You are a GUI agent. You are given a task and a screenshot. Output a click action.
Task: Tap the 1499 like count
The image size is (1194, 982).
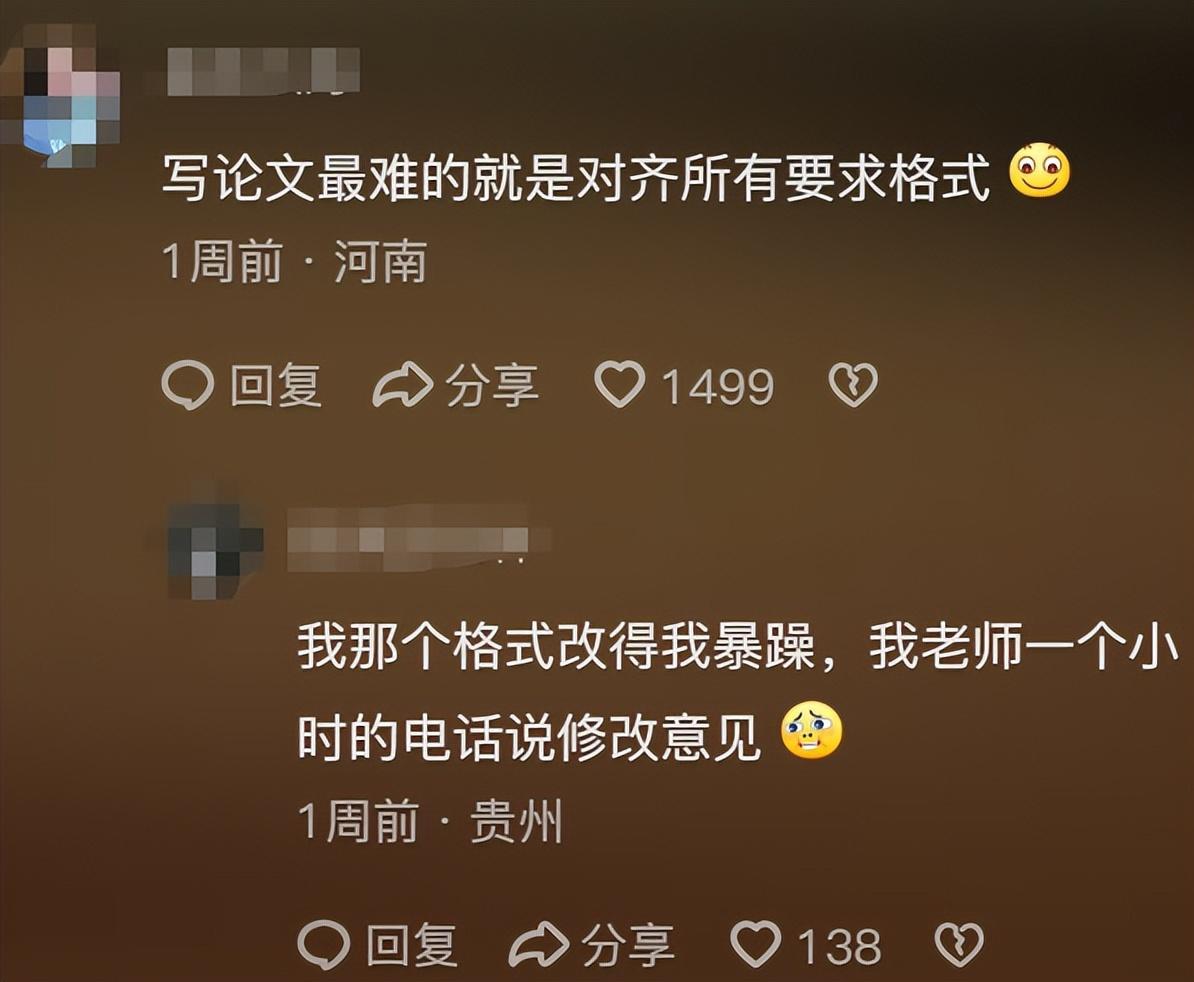coord(717,386)
